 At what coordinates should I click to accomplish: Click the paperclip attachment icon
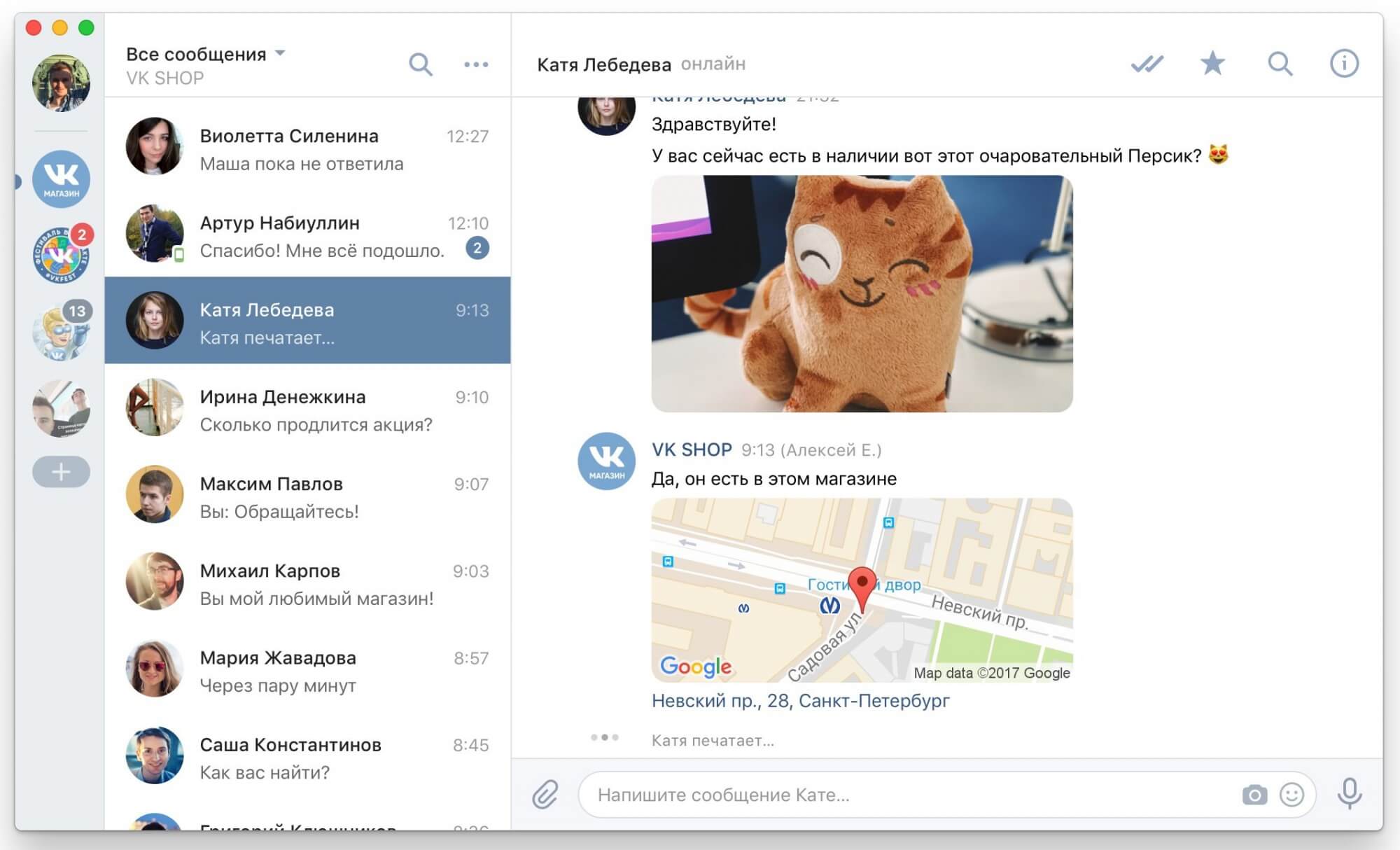tap(545, 795)
